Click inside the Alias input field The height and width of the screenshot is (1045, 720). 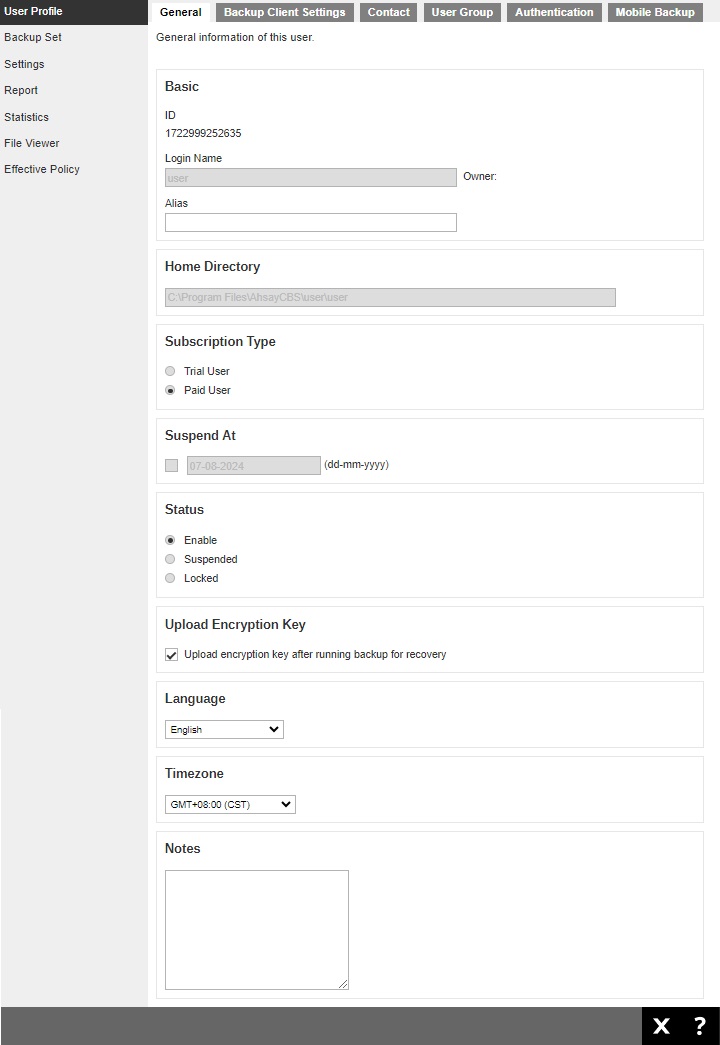point(310,222)
